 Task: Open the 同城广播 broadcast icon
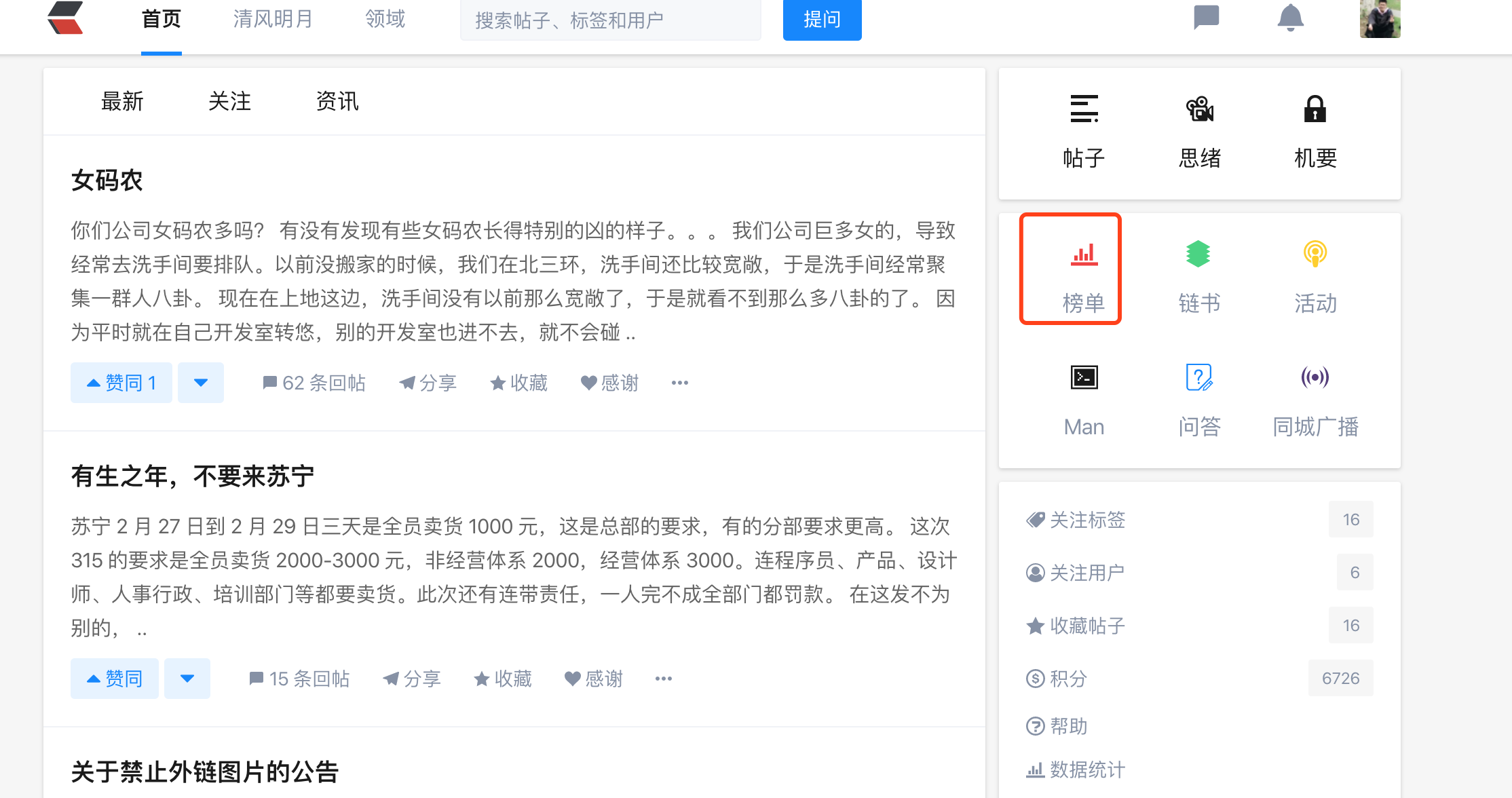[1315, 377]
